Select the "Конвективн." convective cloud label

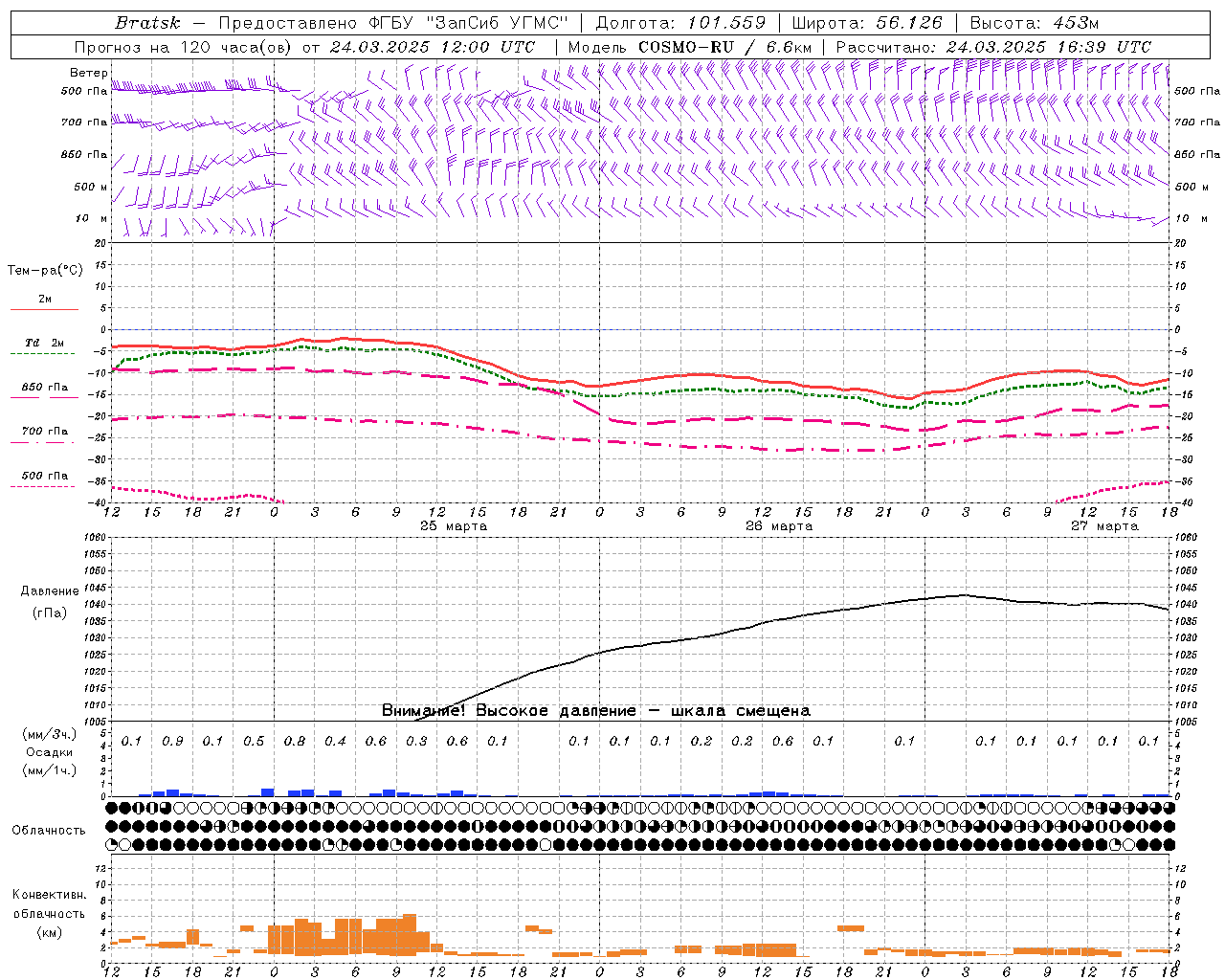[49, 895]
